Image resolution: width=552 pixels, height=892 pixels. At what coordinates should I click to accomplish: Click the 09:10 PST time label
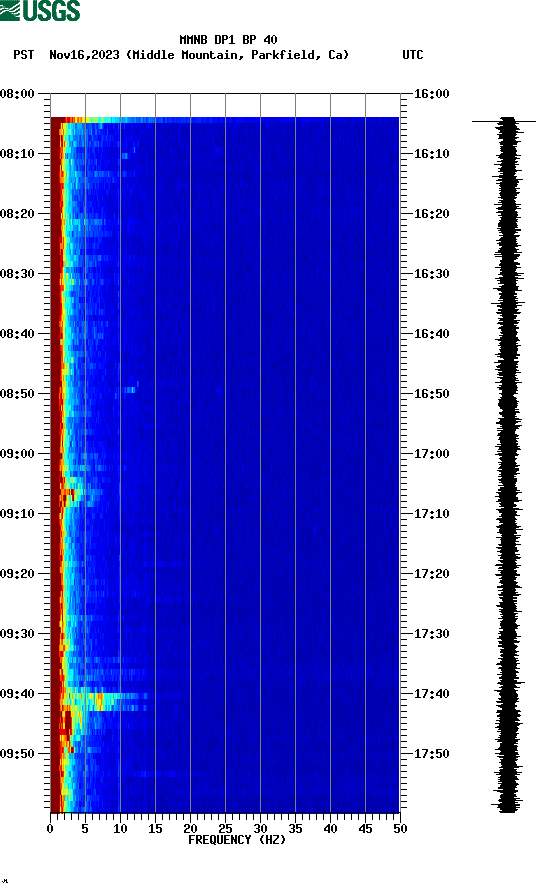(17, 514)
